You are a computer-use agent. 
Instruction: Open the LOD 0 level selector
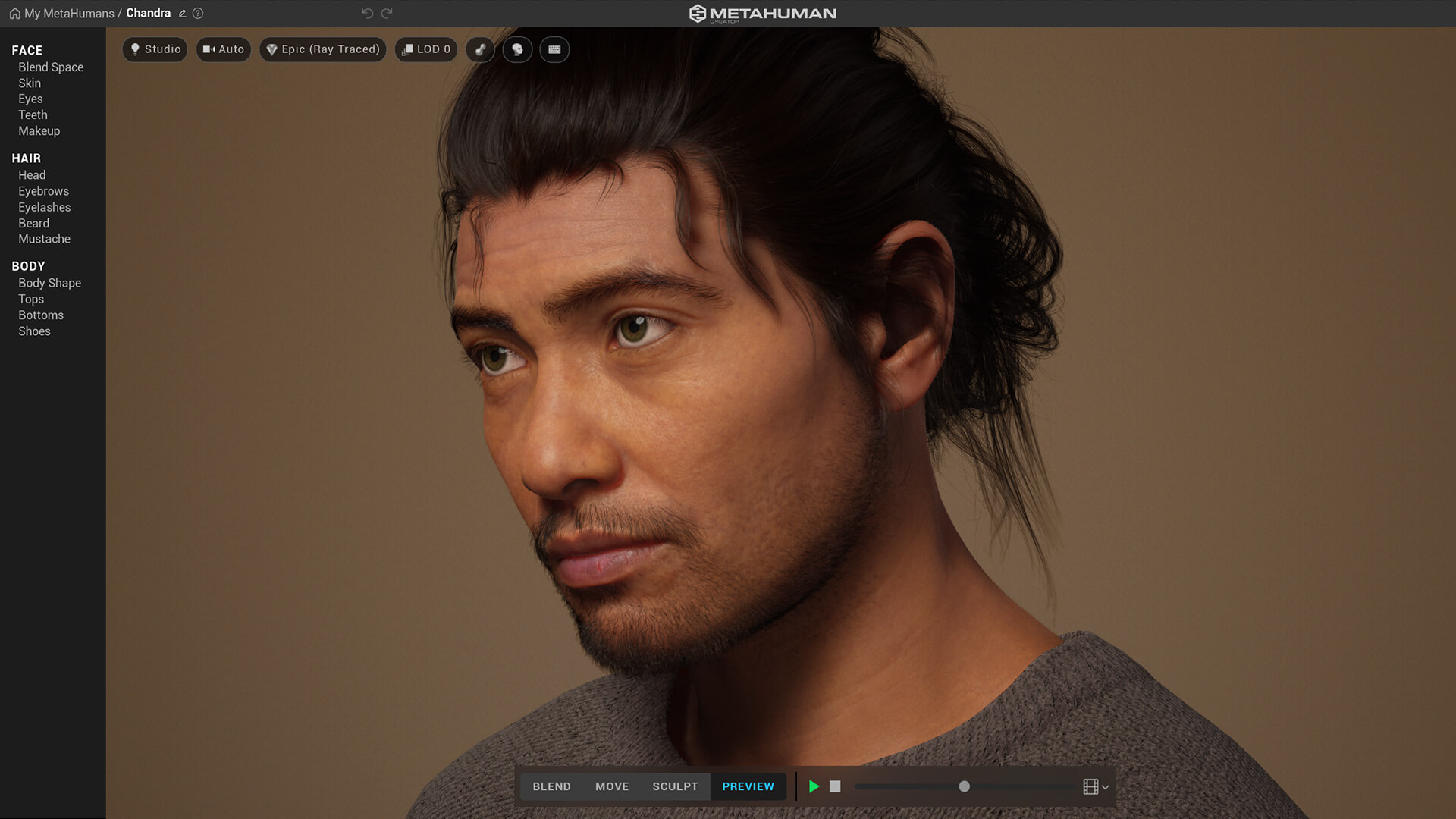click(x=425, y=49)
